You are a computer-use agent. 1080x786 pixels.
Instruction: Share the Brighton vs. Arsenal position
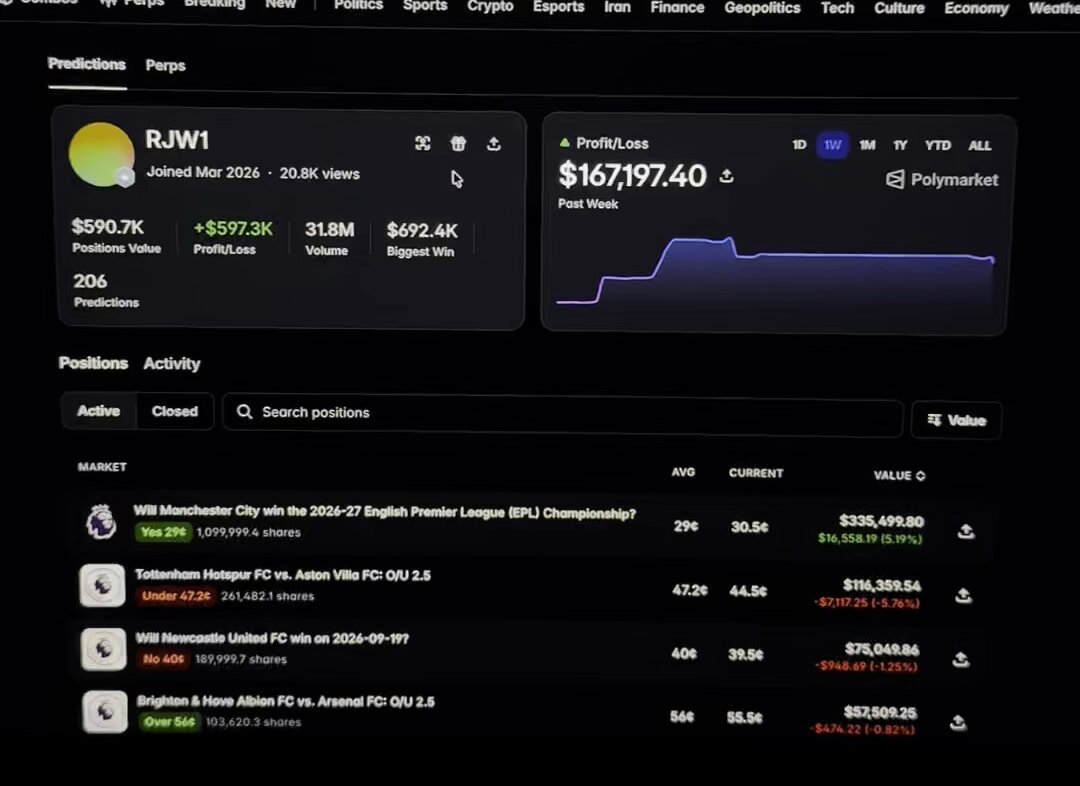click(958, 723)
